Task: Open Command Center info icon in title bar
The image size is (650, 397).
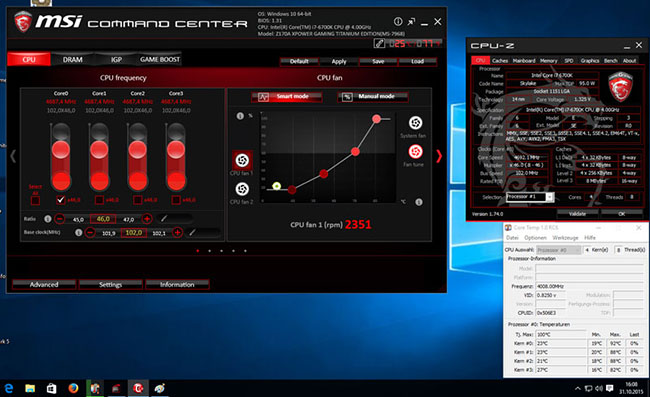Action: pos(398,21)
